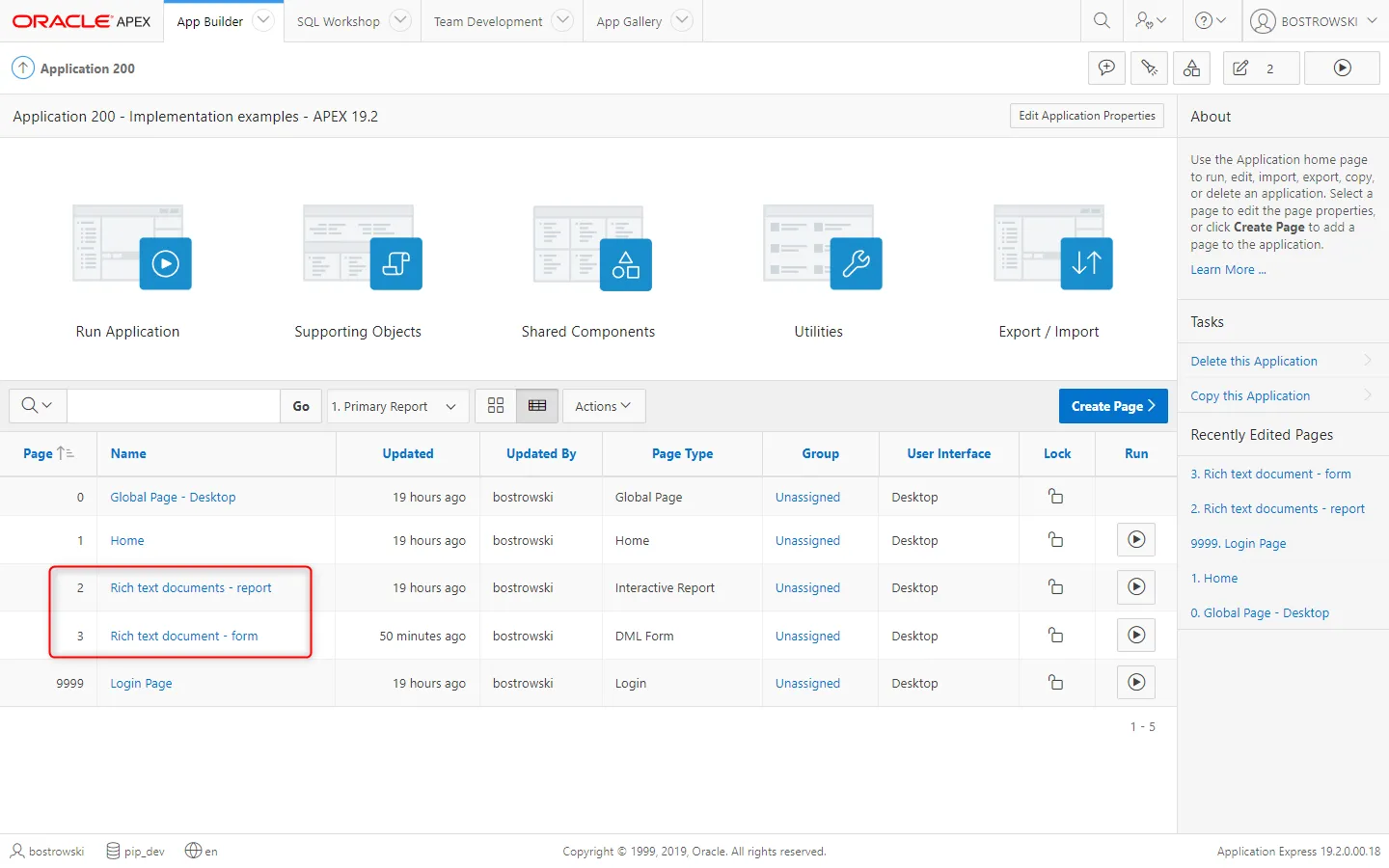Screen dimensions: 1389x868
Task: Open the Actions menu
Action: tap(603, 406)
